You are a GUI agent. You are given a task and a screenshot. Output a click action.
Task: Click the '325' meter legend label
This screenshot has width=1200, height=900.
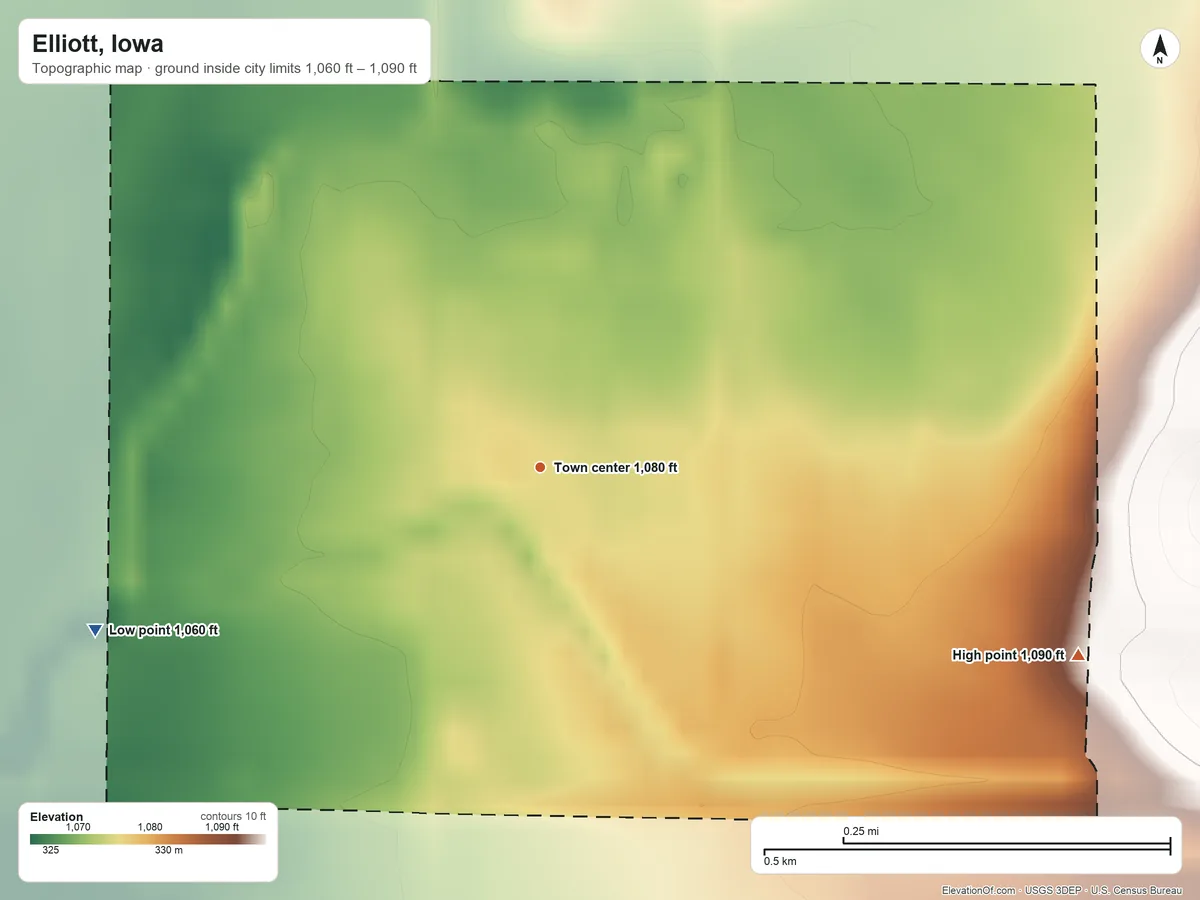(x=51, y=851)
